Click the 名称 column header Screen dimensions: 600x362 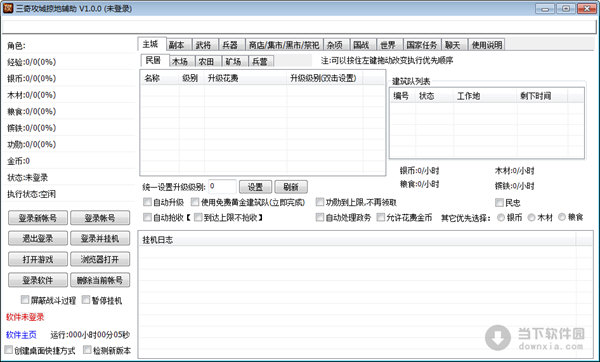pos(160,78)
